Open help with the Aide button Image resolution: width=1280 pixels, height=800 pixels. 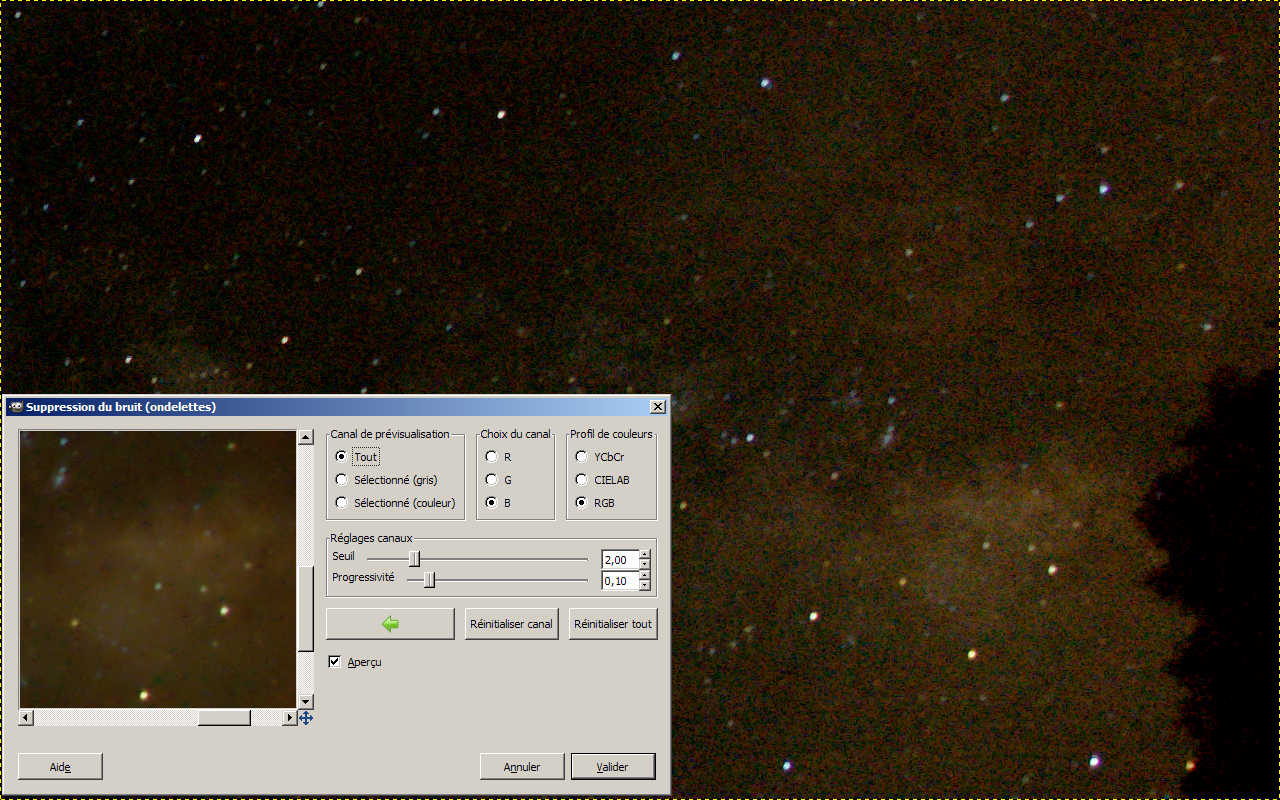(60, 767)
